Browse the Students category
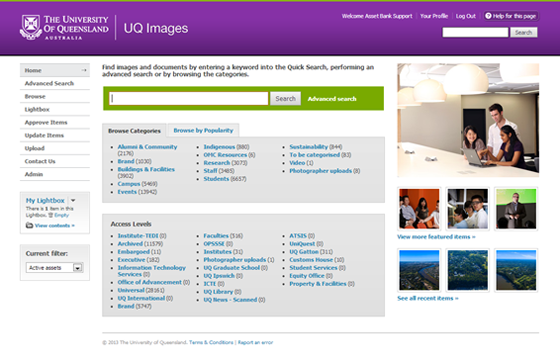The image size is (560, 363). [x=216, y=179]
